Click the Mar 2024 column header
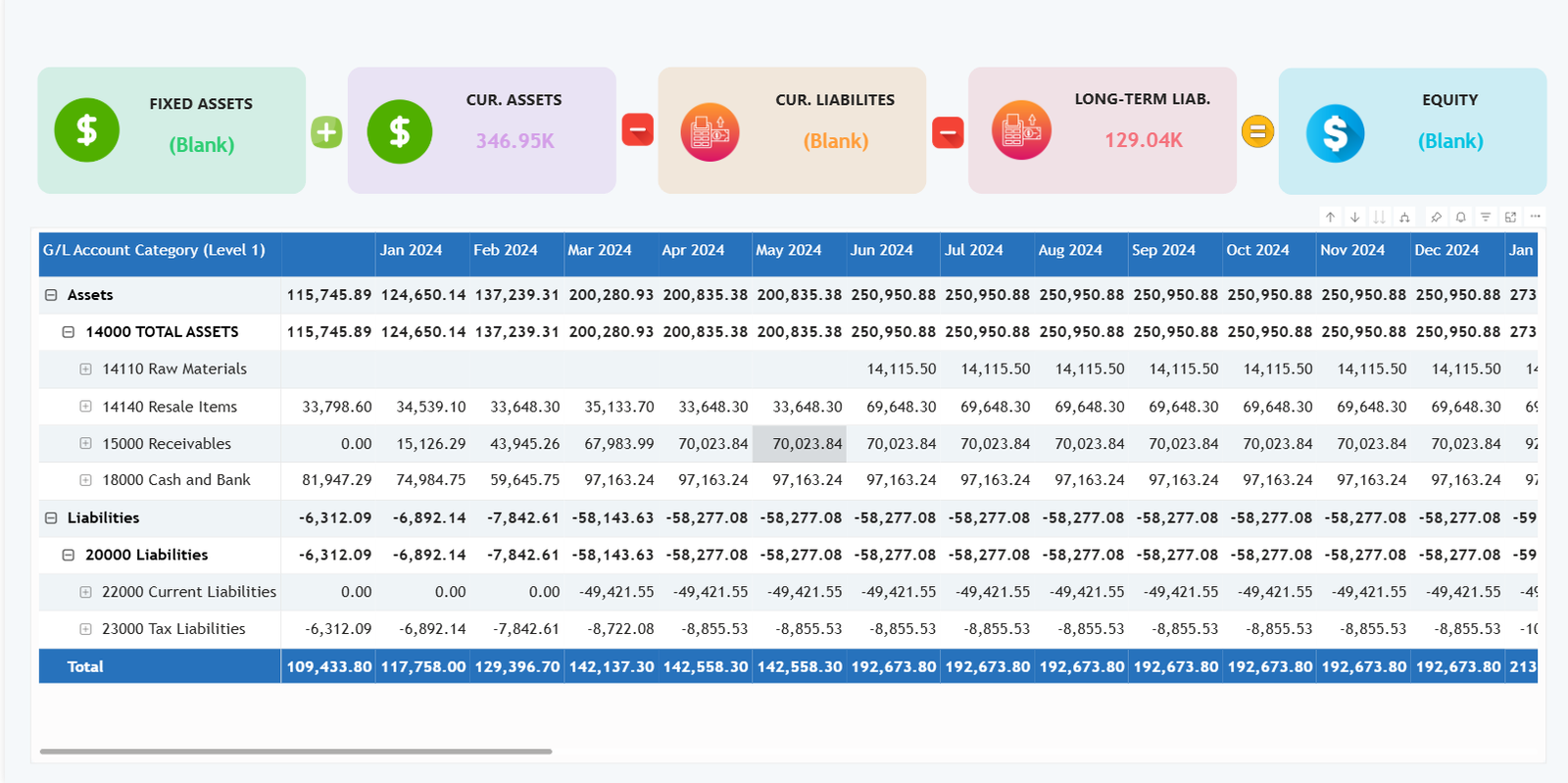 pyautogui.click(x=600, y=251)
